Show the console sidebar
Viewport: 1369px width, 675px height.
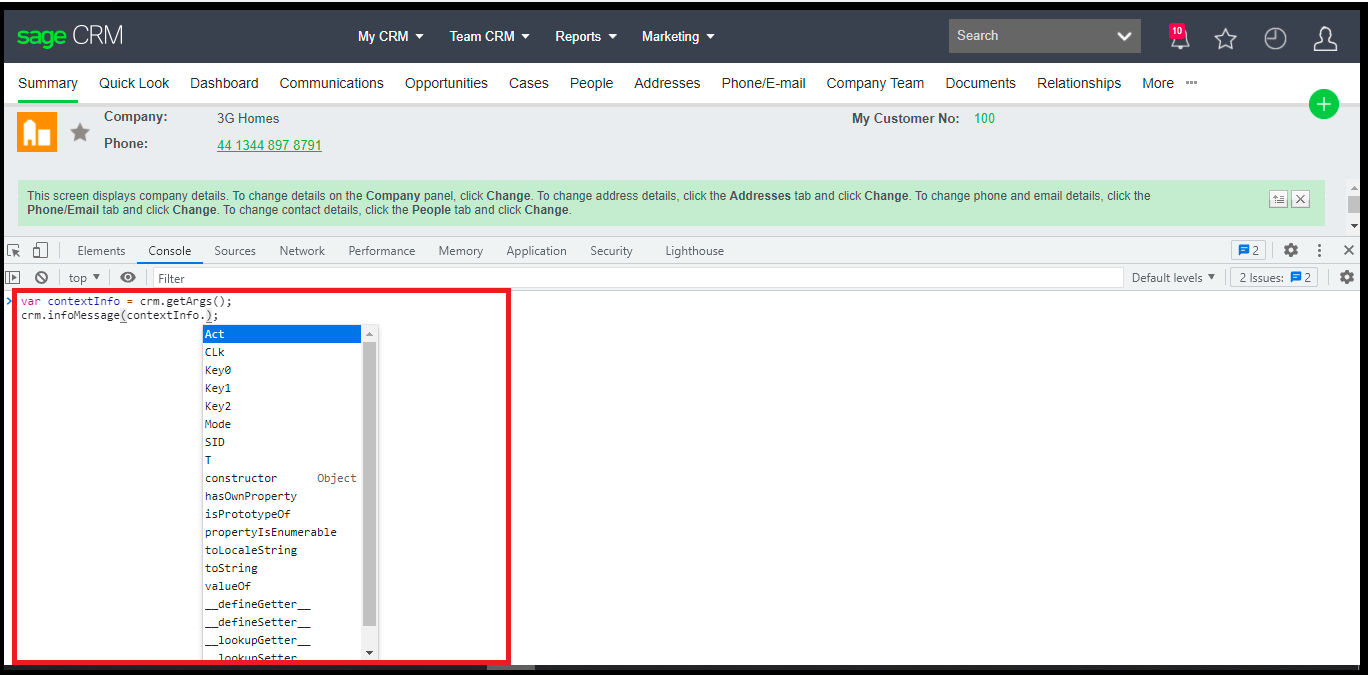13,277
